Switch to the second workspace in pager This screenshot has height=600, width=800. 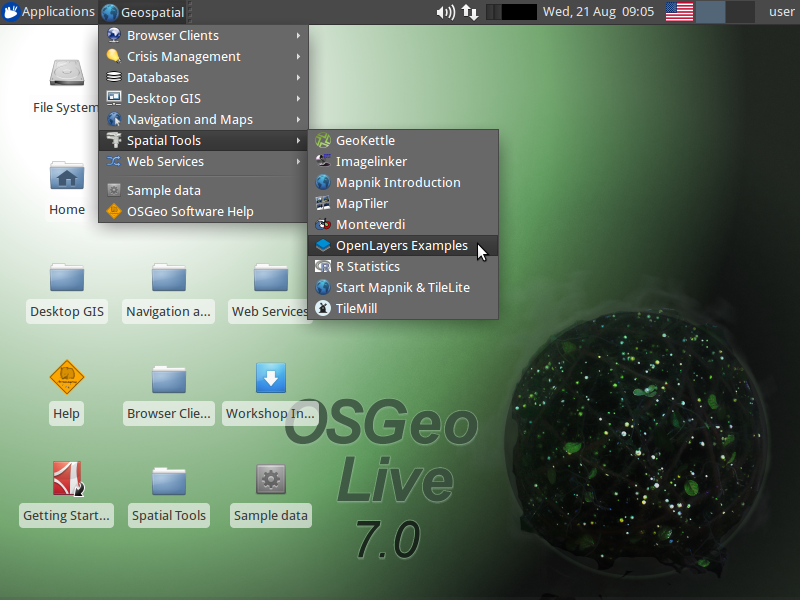point(740,12)
